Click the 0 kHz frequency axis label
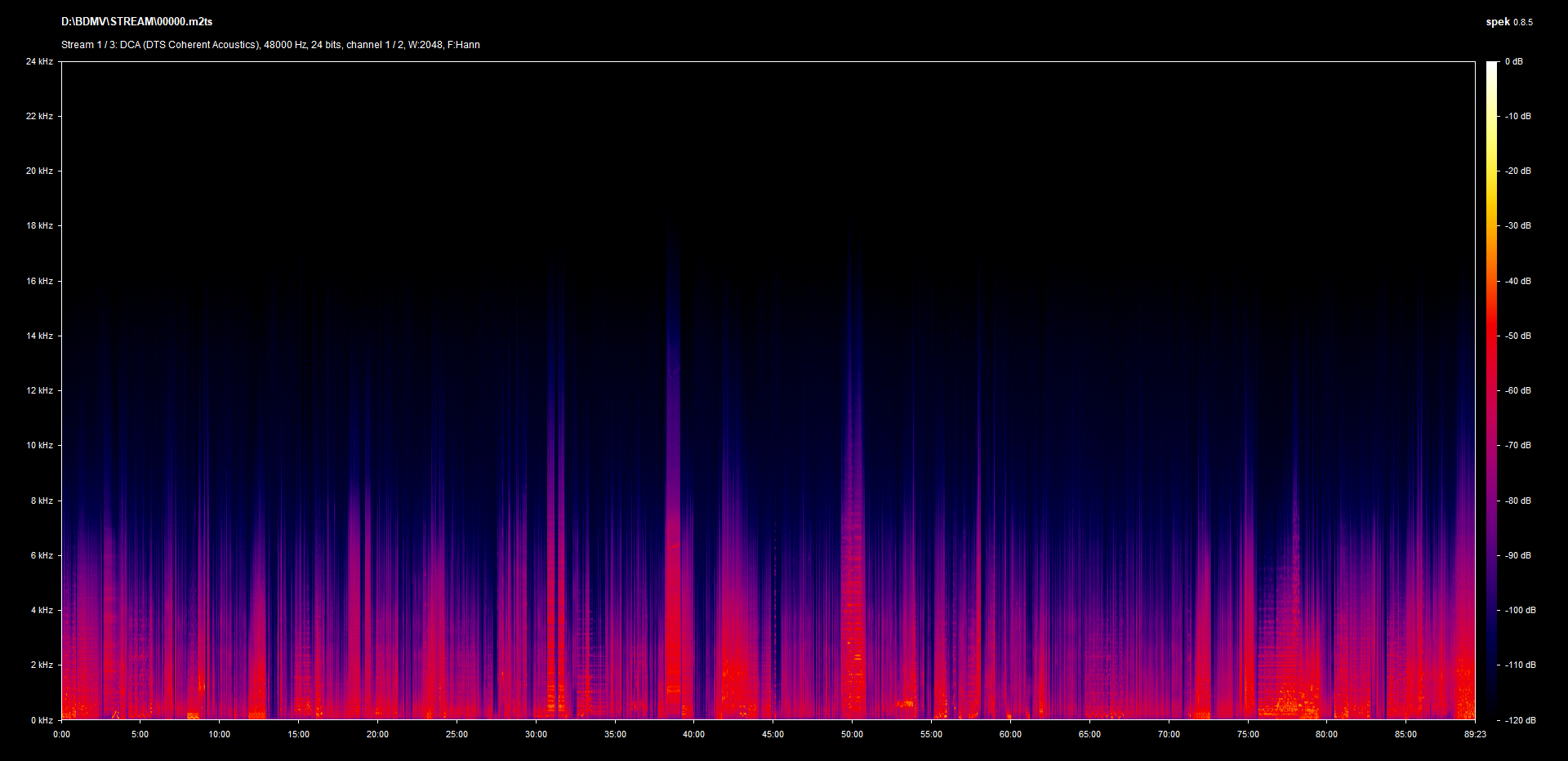The height and width of the screenshot is (761, 1568). [x=42, y=720]
